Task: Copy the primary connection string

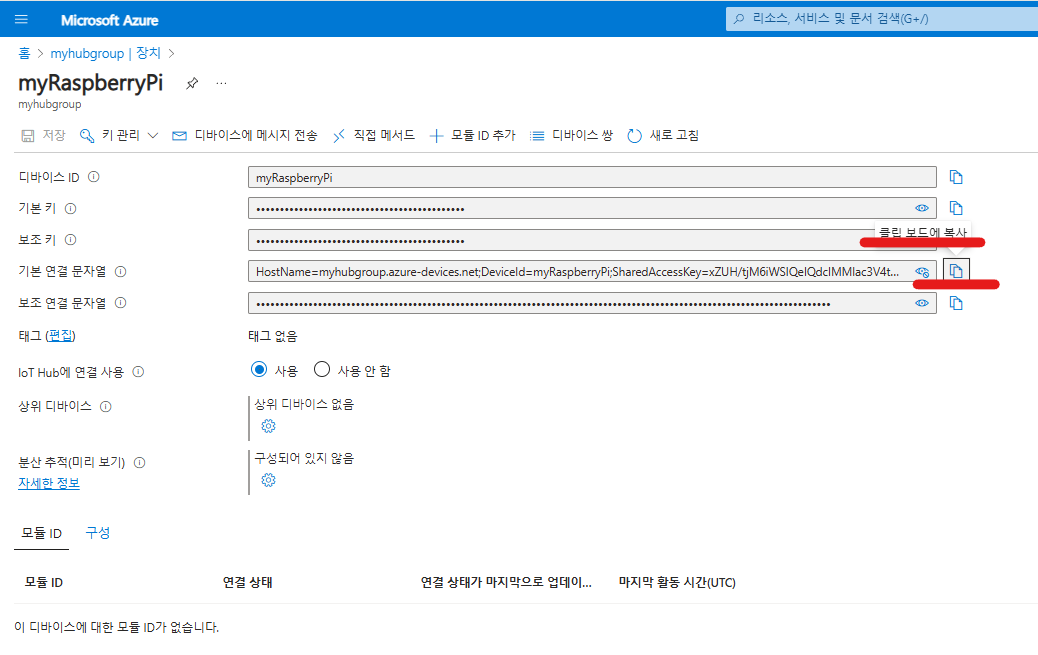Action: click(956, 271)
